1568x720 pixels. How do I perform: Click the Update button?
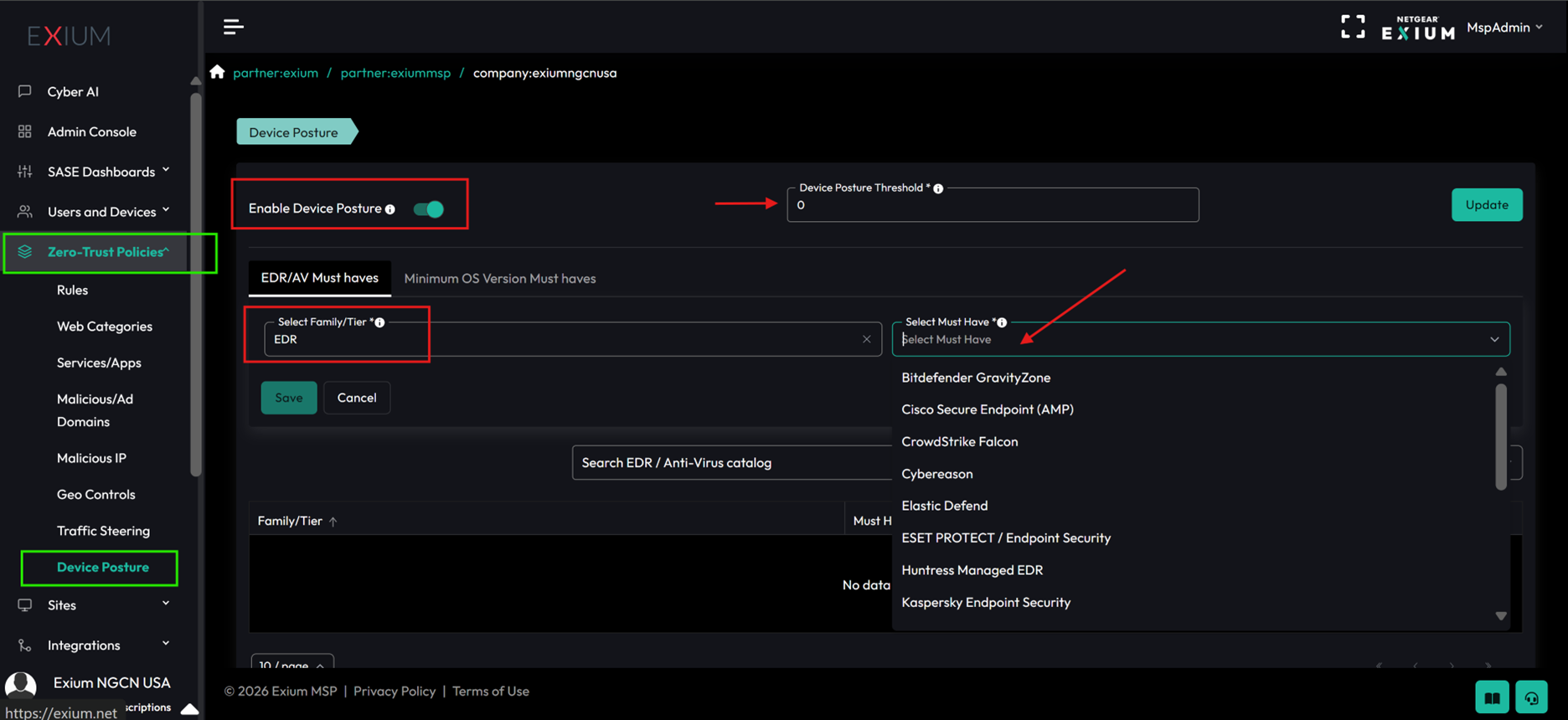(1487, 205)
